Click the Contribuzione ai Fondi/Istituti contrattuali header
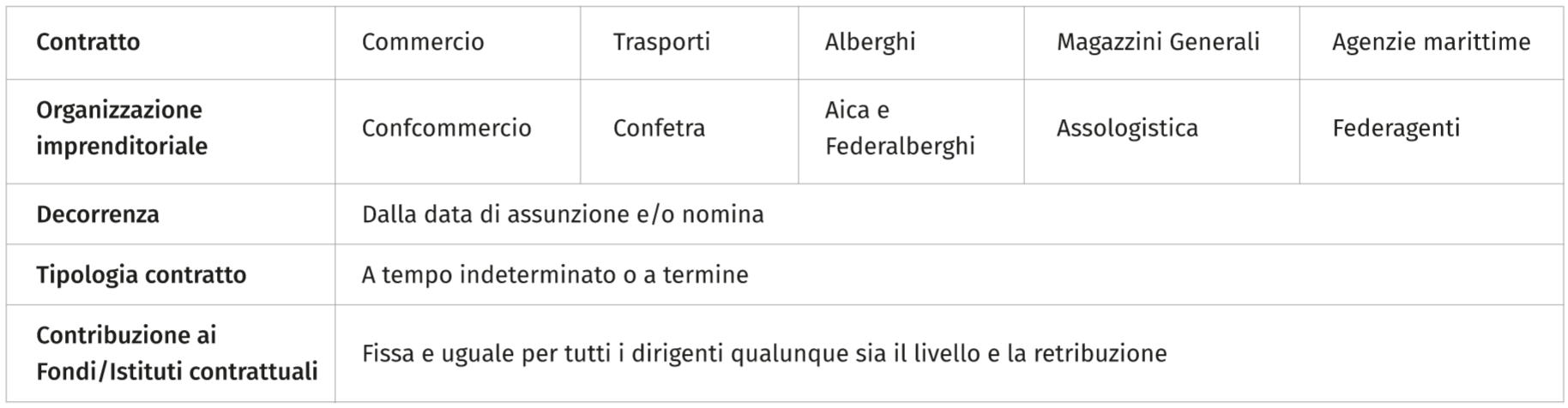This screenshot has width=1568, height=408. pyautogui.click(x=177, y=353)
